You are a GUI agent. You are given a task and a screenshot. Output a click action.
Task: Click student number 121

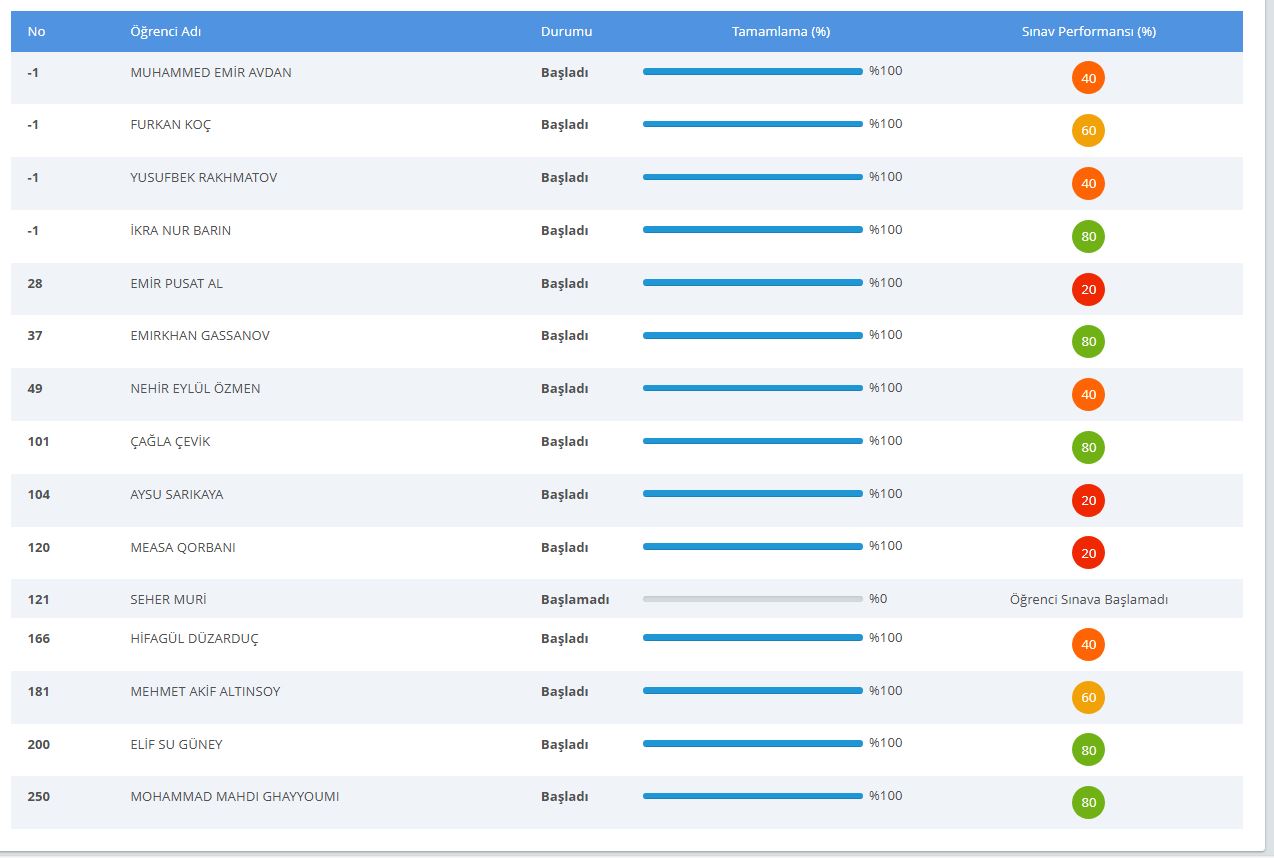click(x=39, y=600)
